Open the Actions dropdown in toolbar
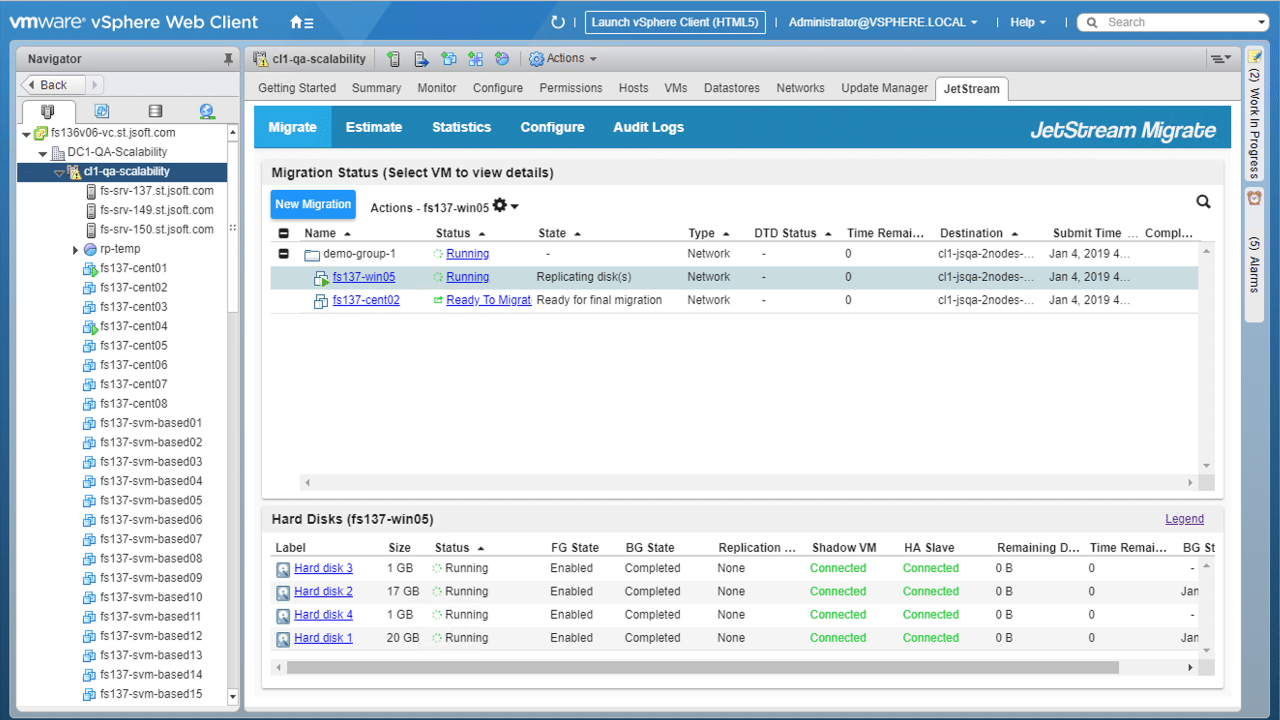 [563, 59]
